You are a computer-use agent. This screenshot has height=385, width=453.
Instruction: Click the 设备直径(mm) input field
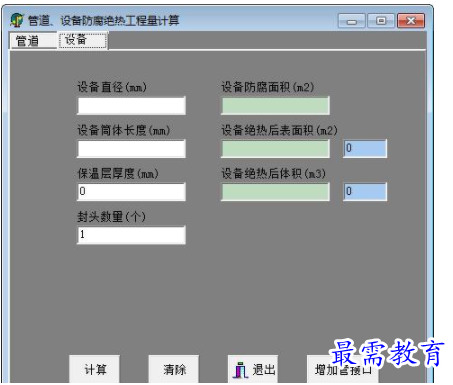coord(131,106)
